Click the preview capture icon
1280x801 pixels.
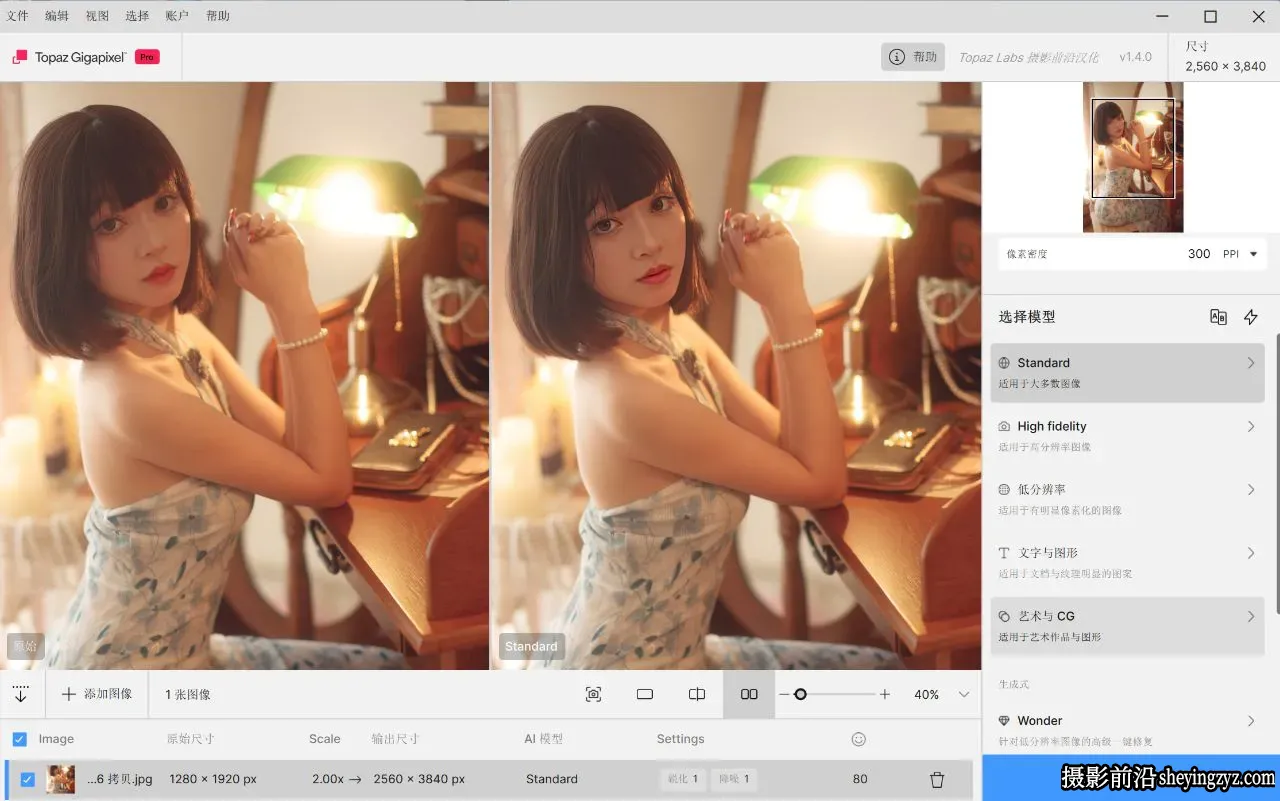click(593, 694)
